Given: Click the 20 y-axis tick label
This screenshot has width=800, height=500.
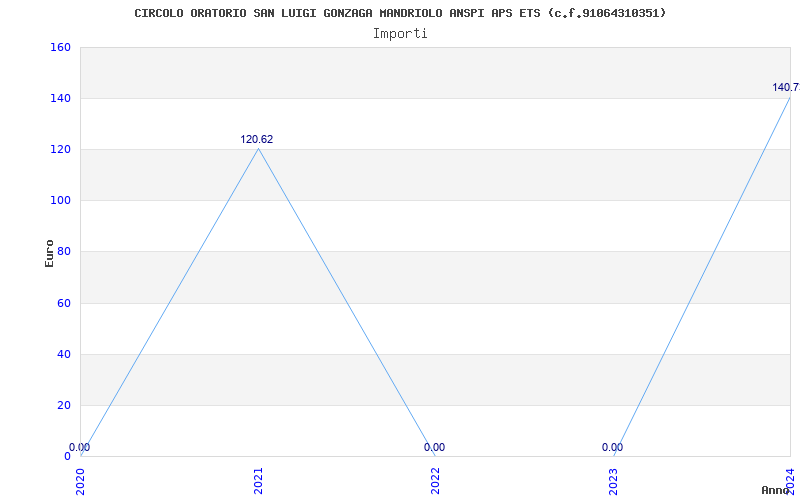Looking at the screenshot, I should pos(63,405).
